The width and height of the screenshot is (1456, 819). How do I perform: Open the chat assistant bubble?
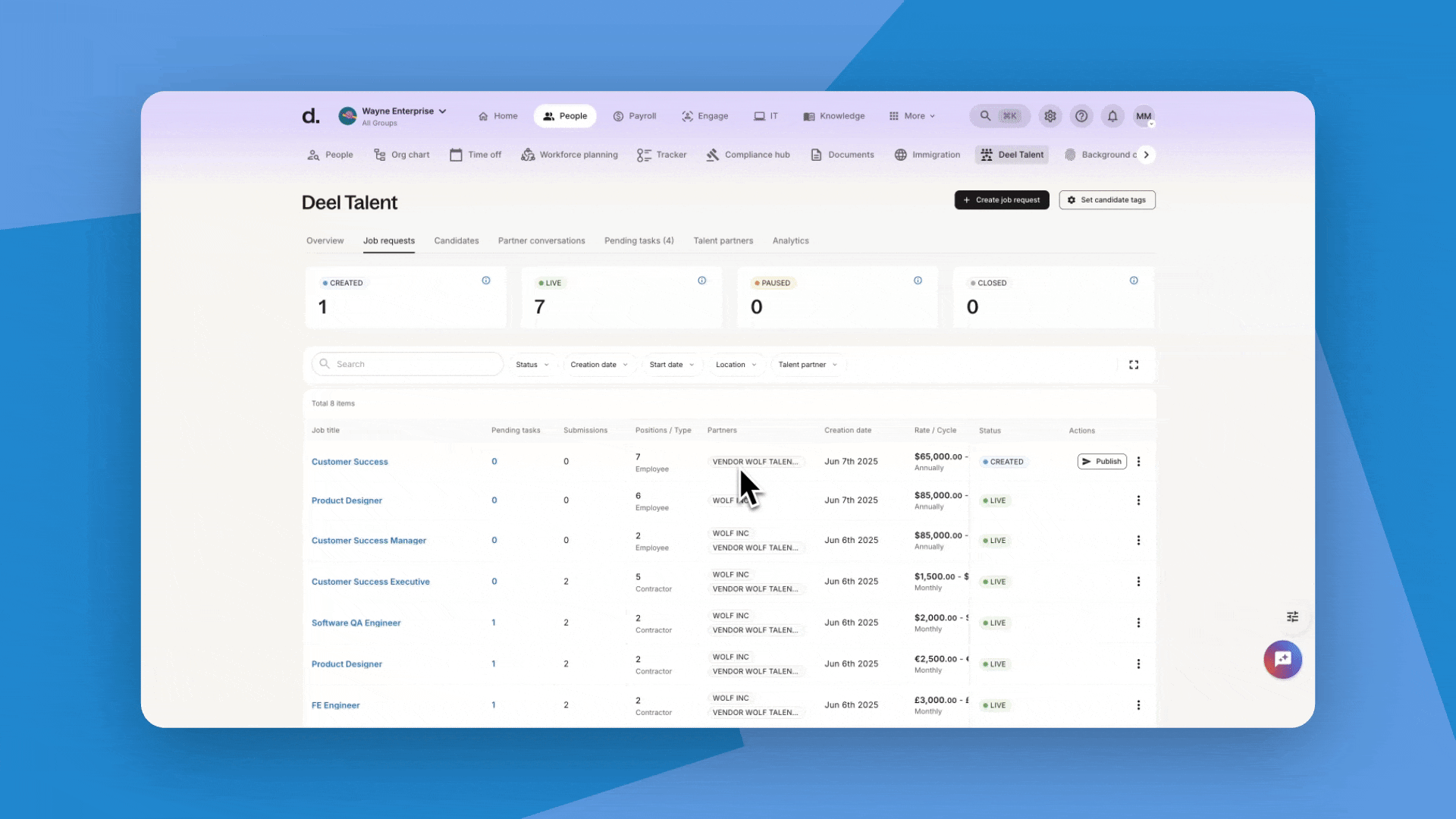[x=1282, y=660]
